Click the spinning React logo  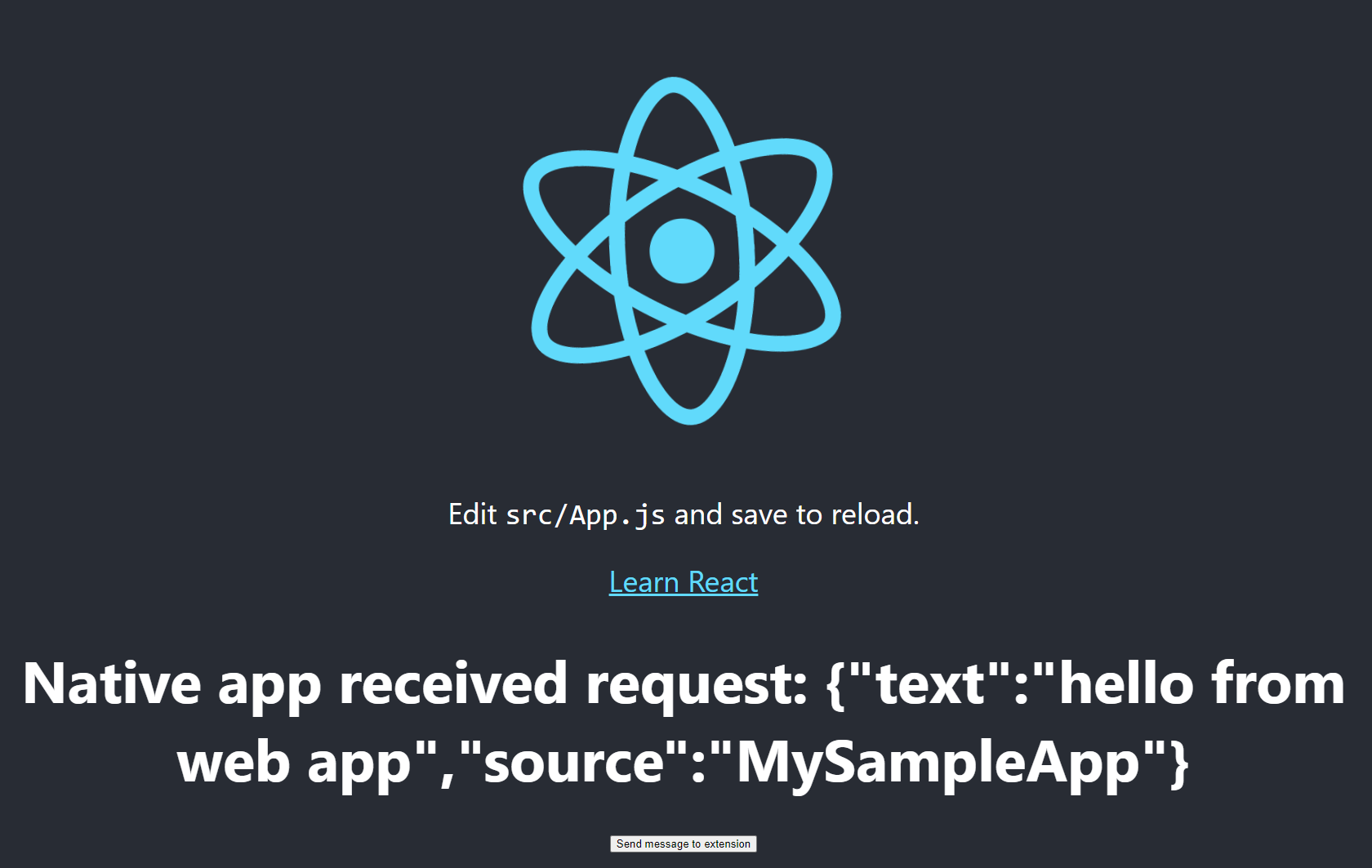click(x=682, y=251)
